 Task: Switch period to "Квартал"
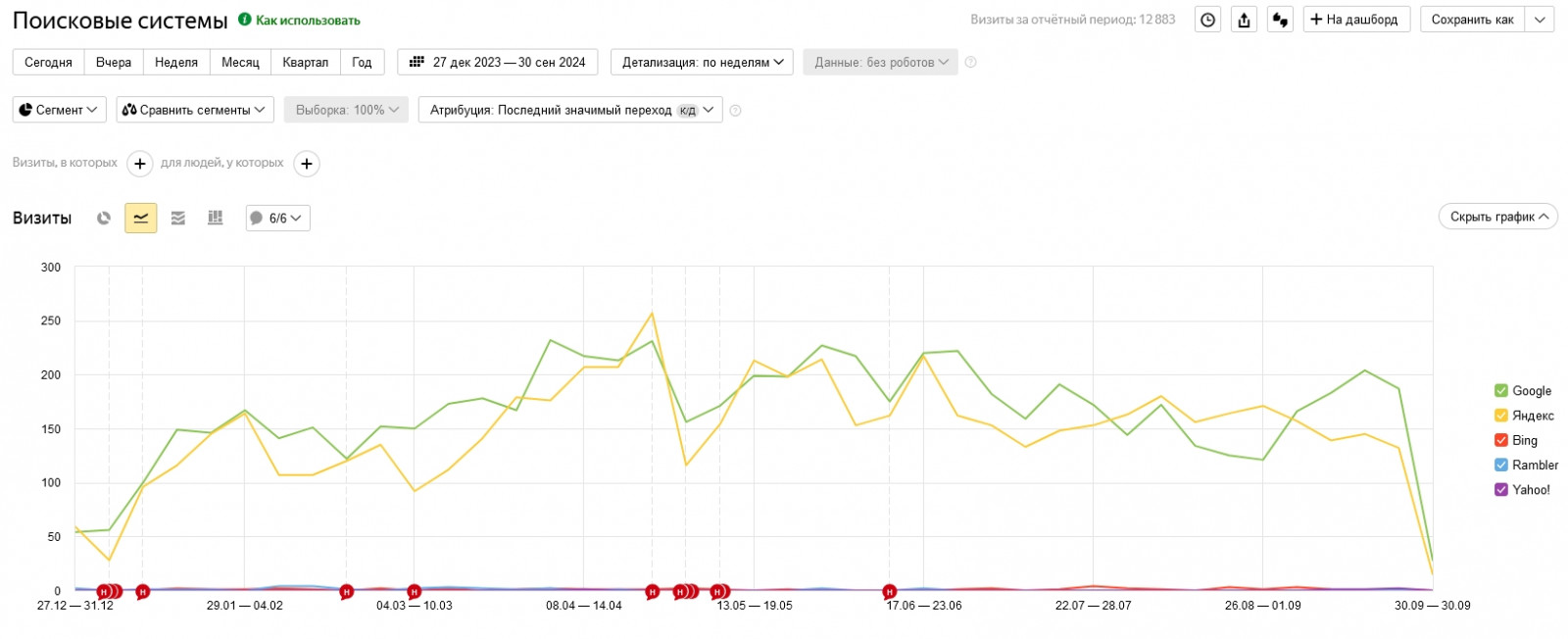[305, 62]
